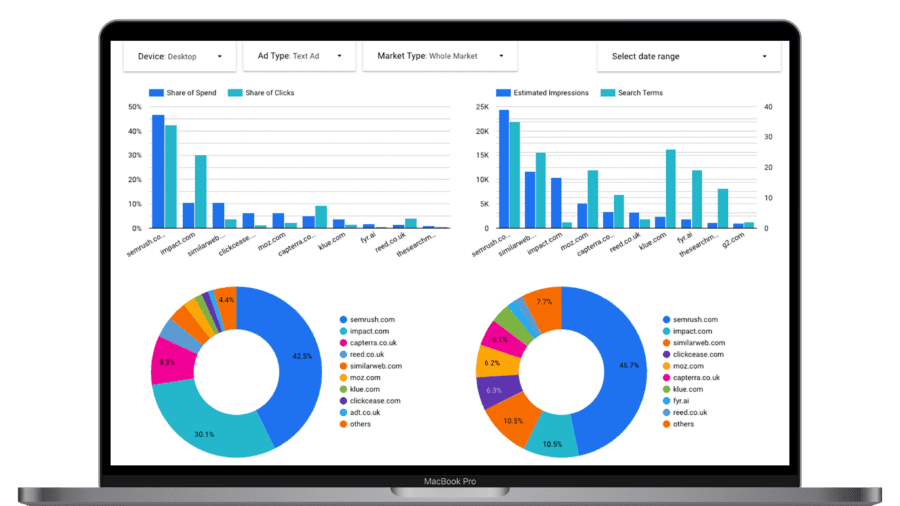Viewport: 900px width, 506px height.
Task: Open the Select date range dropdown
Action: click(689, 56)
